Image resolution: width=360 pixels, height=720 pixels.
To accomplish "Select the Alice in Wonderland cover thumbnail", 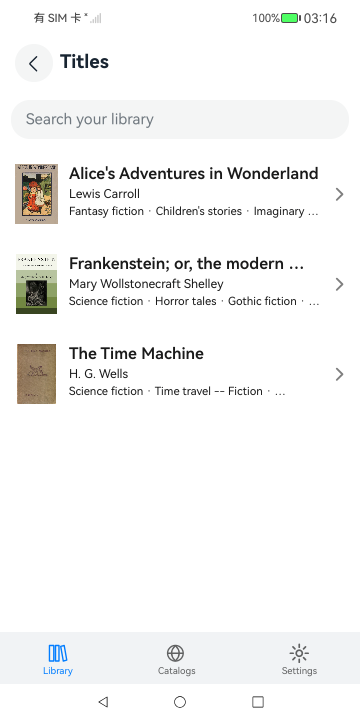I will (x=36, y=194).
